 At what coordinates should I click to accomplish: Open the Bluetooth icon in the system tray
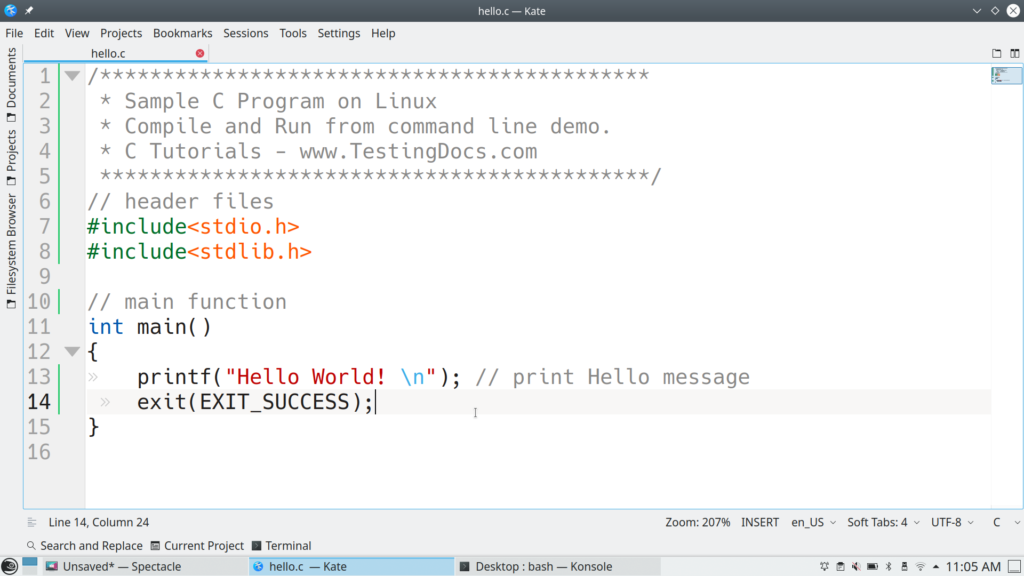(888, 566)
